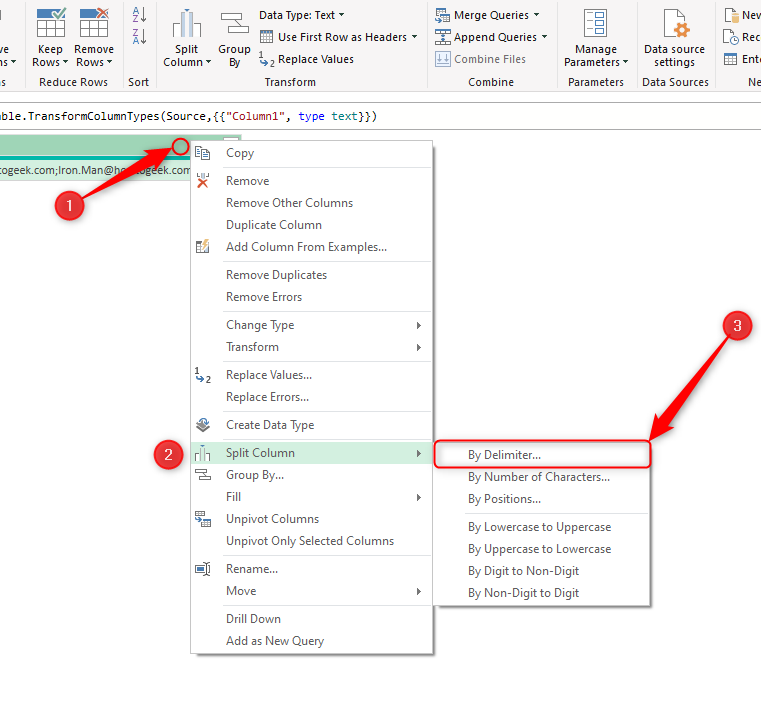Click Add Column From Examples icon
761x703 pixels.
202,246
